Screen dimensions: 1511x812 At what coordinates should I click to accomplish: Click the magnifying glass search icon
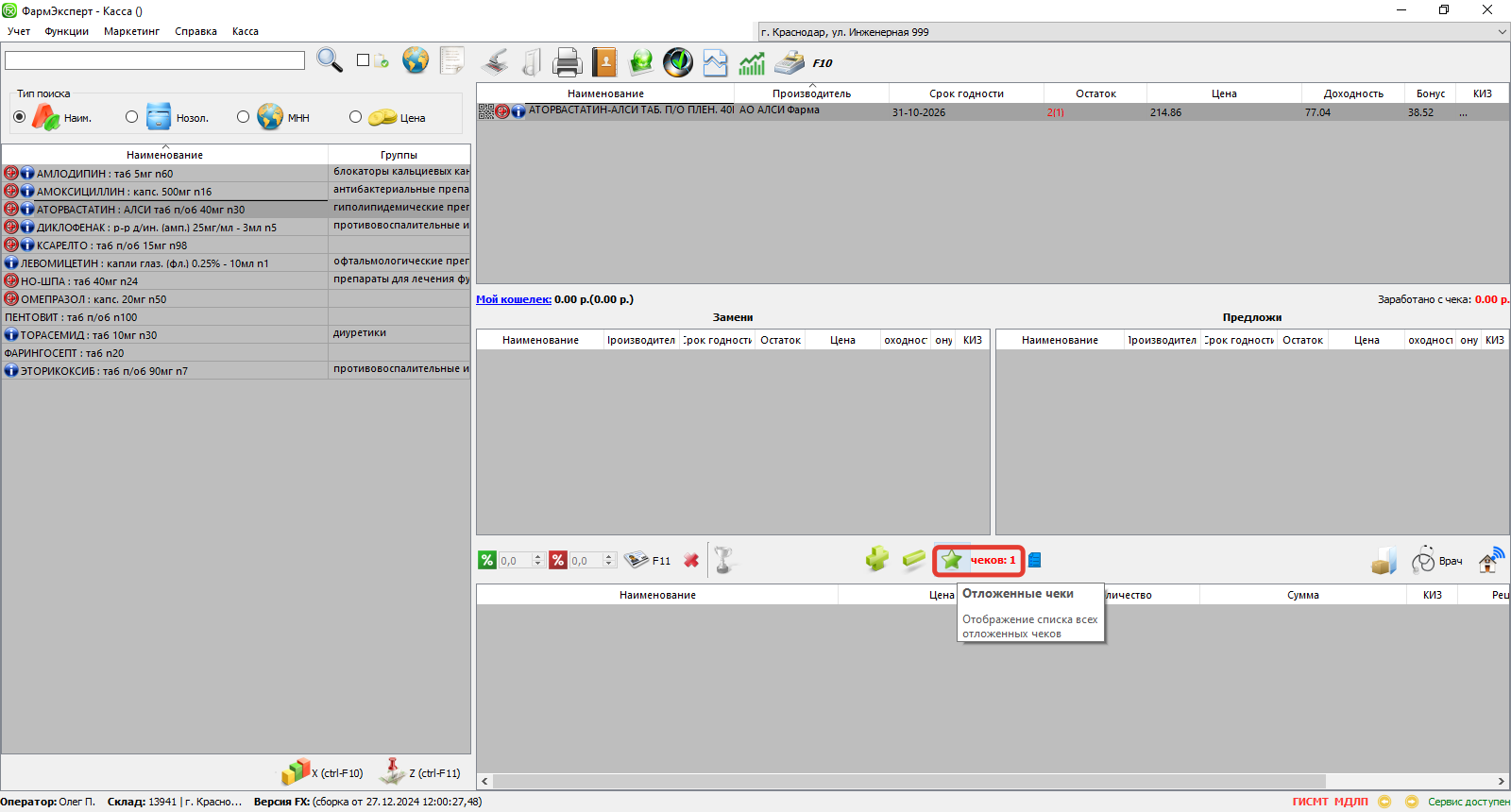tap(329, 60)
